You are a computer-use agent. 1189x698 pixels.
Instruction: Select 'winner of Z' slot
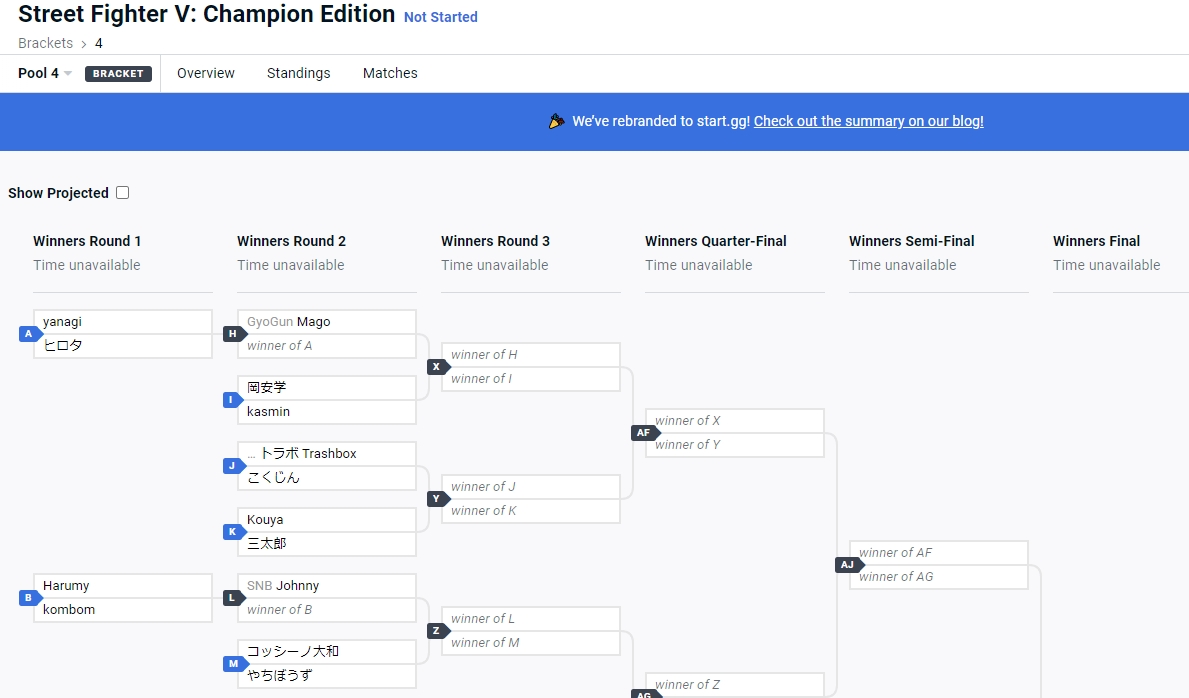(735, 684)
